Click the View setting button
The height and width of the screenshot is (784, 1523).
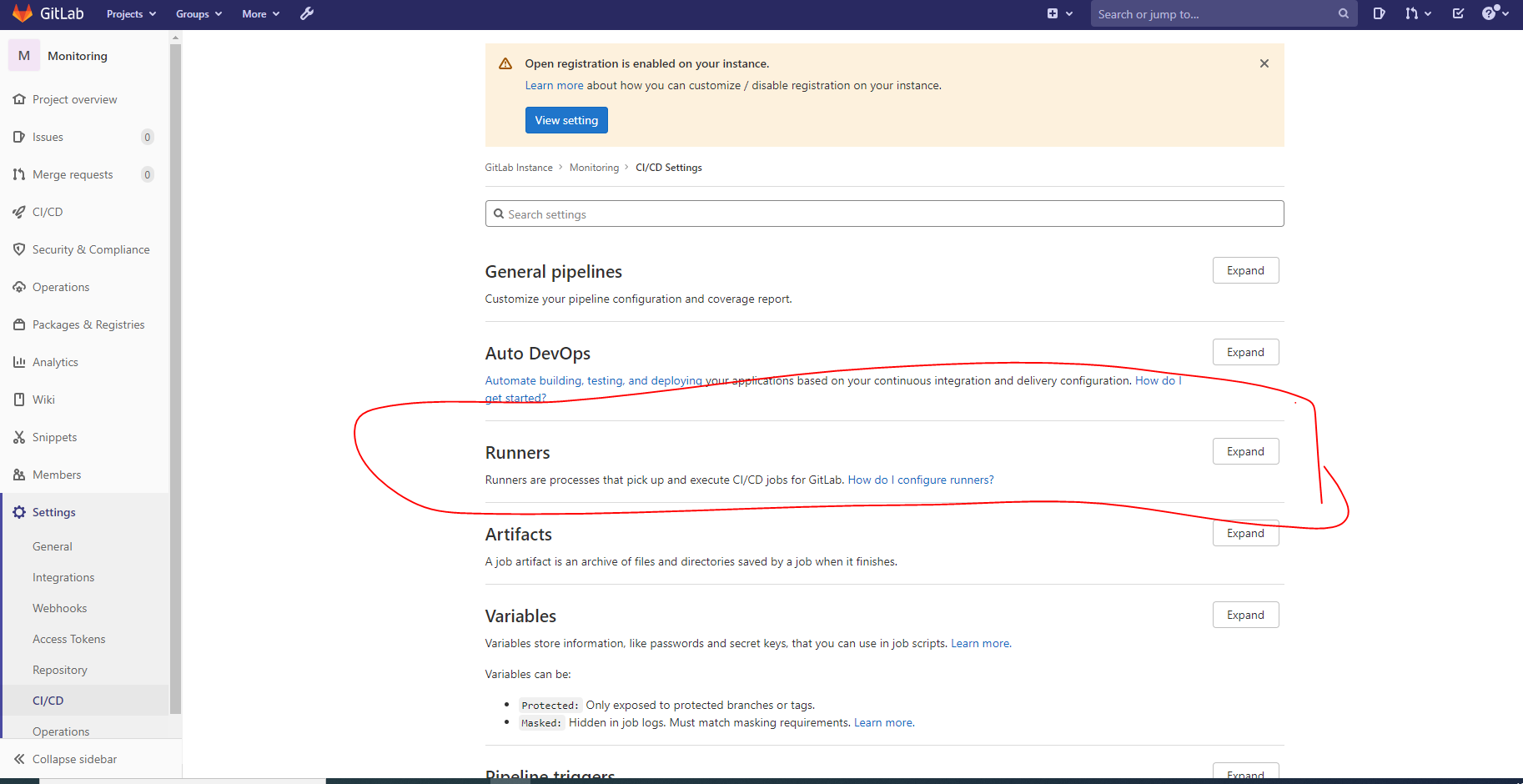[566, 120]
